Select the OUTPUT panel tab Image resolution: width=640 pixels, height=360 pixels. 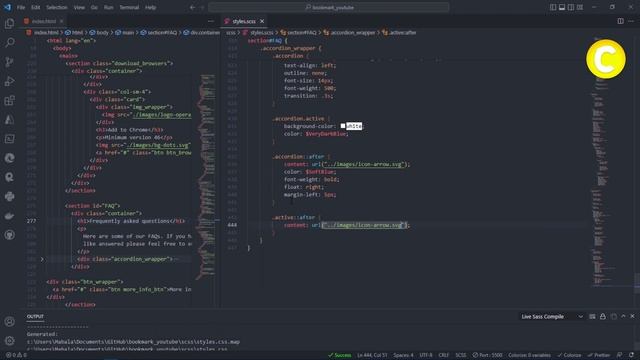pyautogui.click(x=35, y=316)
